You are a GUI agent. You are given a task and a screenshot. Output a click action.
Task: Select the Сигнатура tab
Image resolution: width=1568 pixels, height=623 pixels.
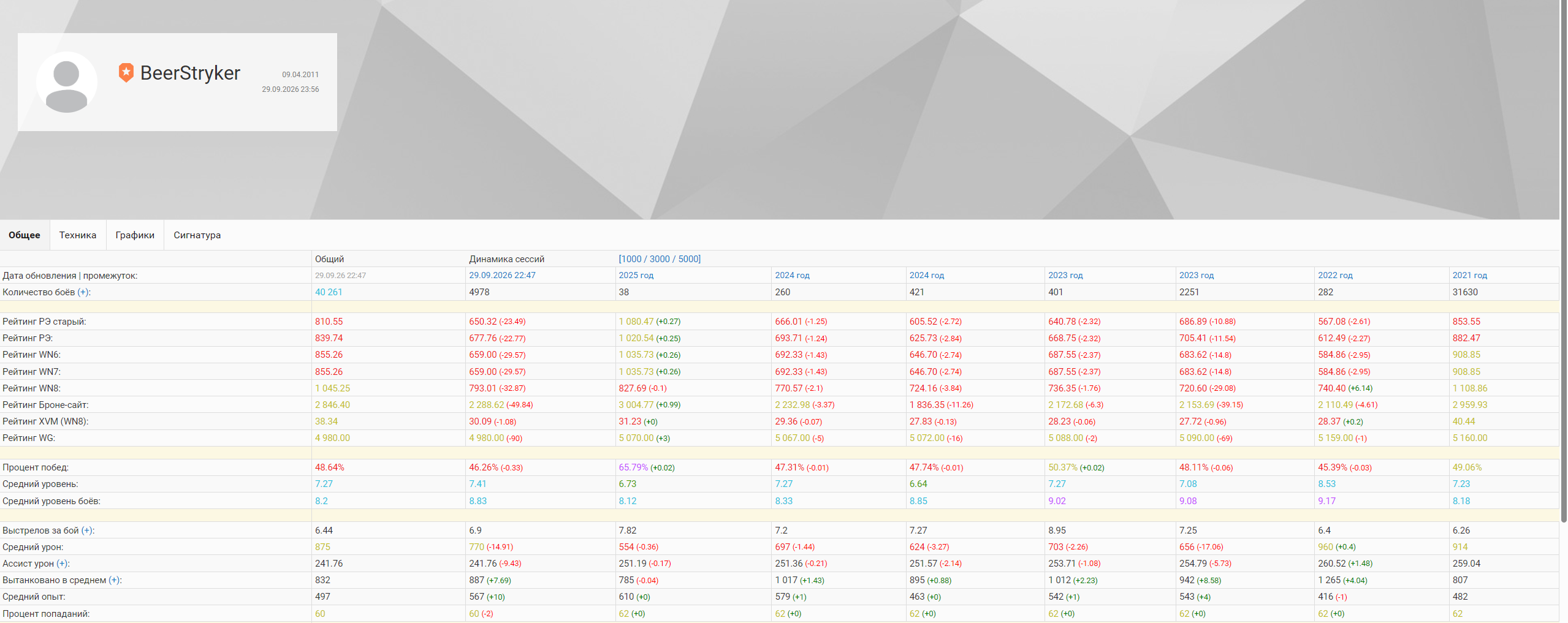pos(197,235)
